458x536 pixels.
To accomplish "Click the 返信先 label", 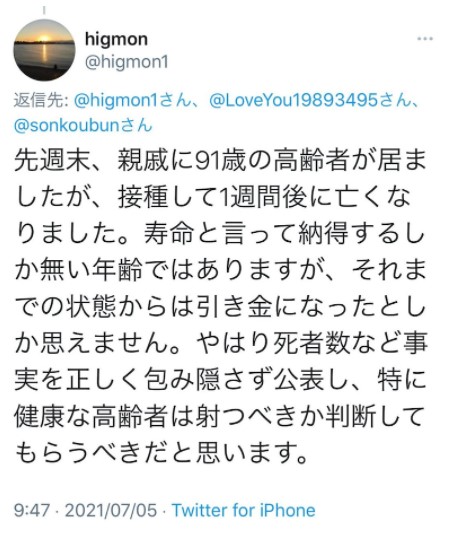I will coord(41,100).
